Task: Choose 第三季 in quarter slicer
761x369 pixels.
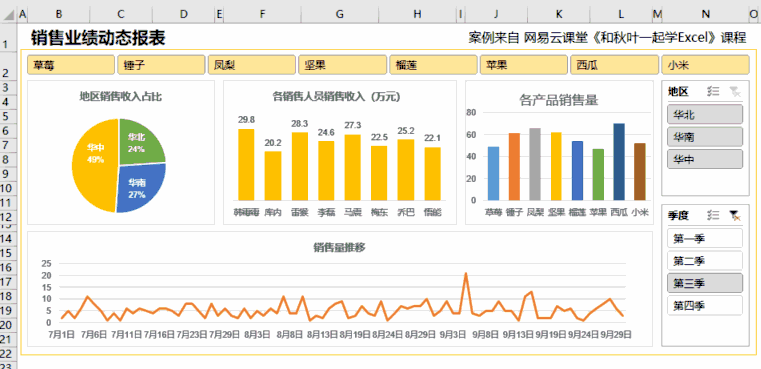Action: pos(705,283)
